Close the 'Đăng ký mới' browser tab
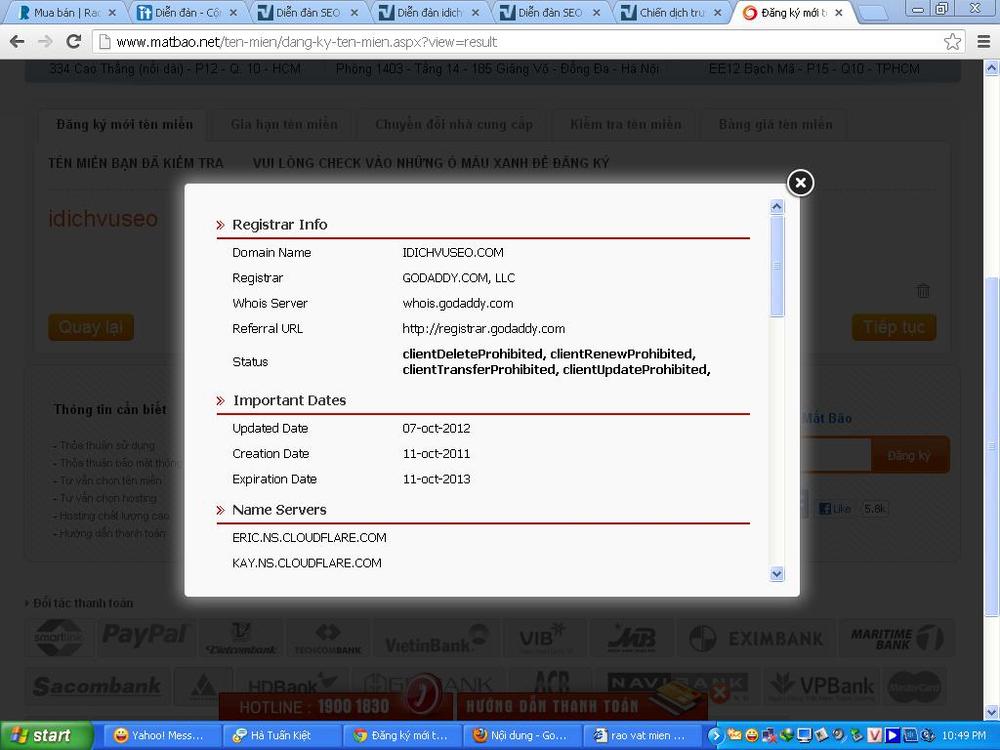 838,13
